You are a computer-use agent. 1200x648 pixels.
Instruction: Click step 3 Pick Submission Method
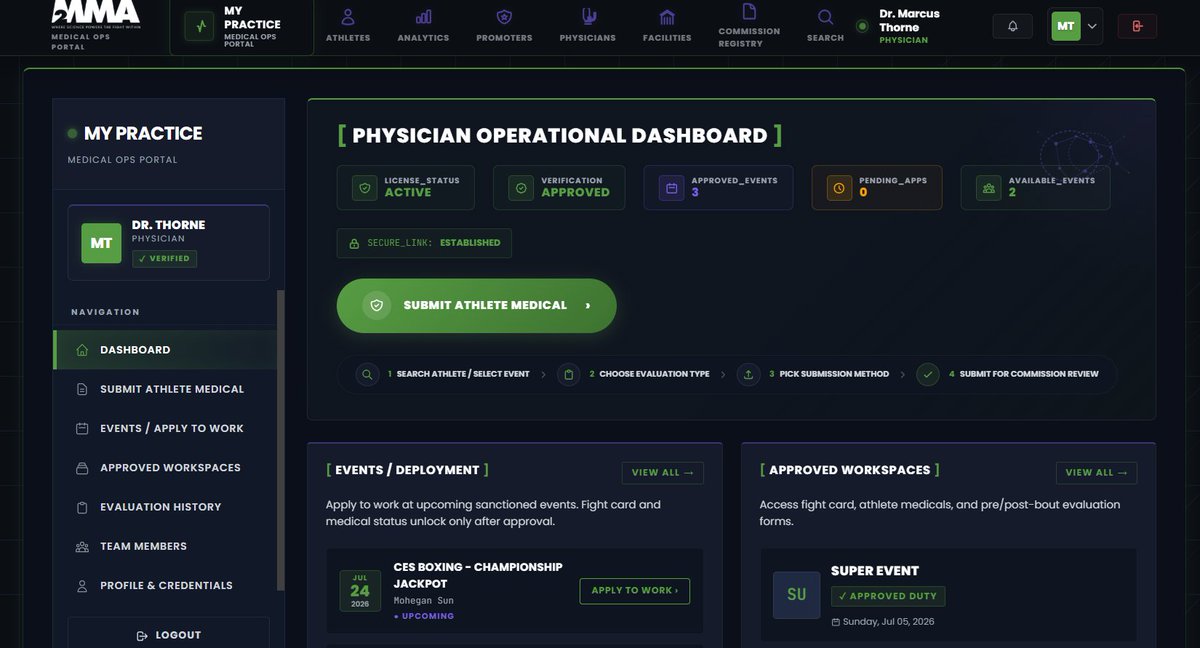[813, 374]
